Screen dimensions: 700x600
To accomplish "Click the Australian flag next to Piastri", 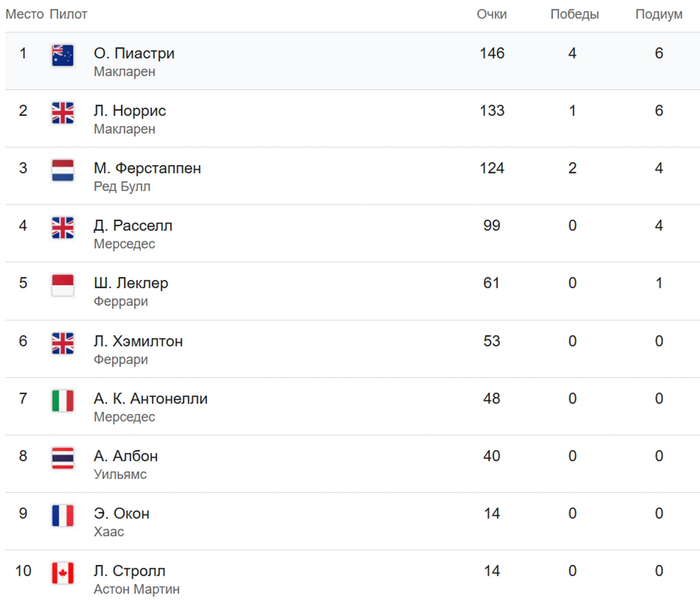I will [63, 55].
